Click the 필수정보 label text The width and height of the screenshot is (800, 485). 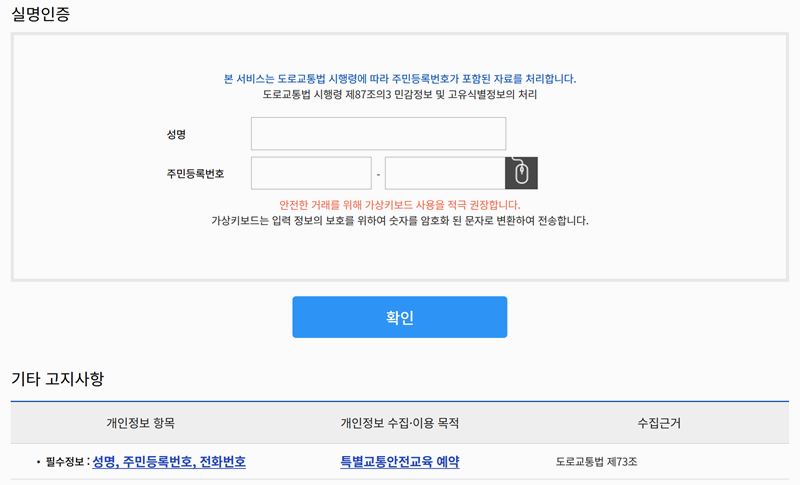pos(65,462)
